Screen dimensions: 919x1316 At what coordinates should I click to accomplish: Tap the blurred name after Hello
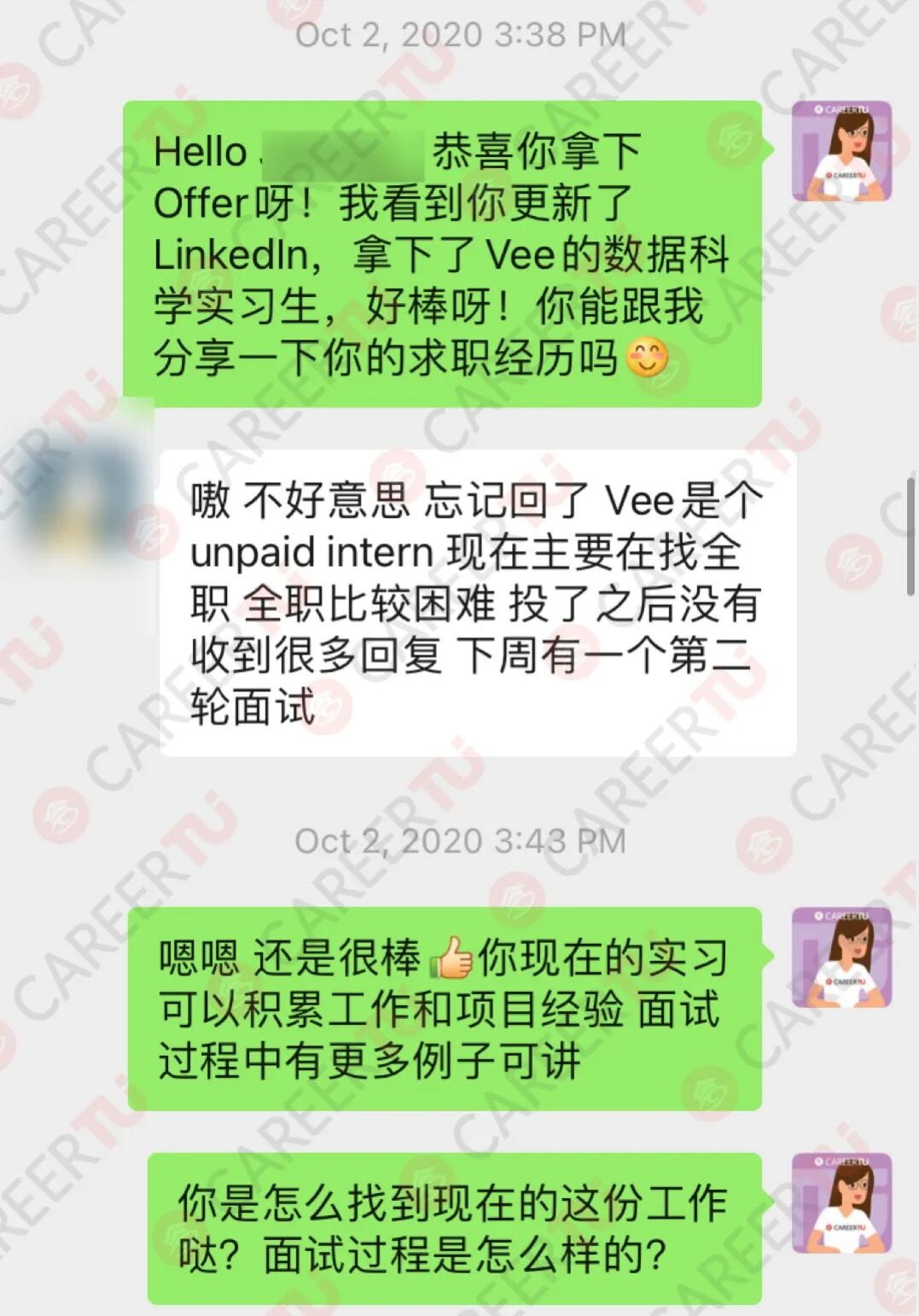point(341,152)
